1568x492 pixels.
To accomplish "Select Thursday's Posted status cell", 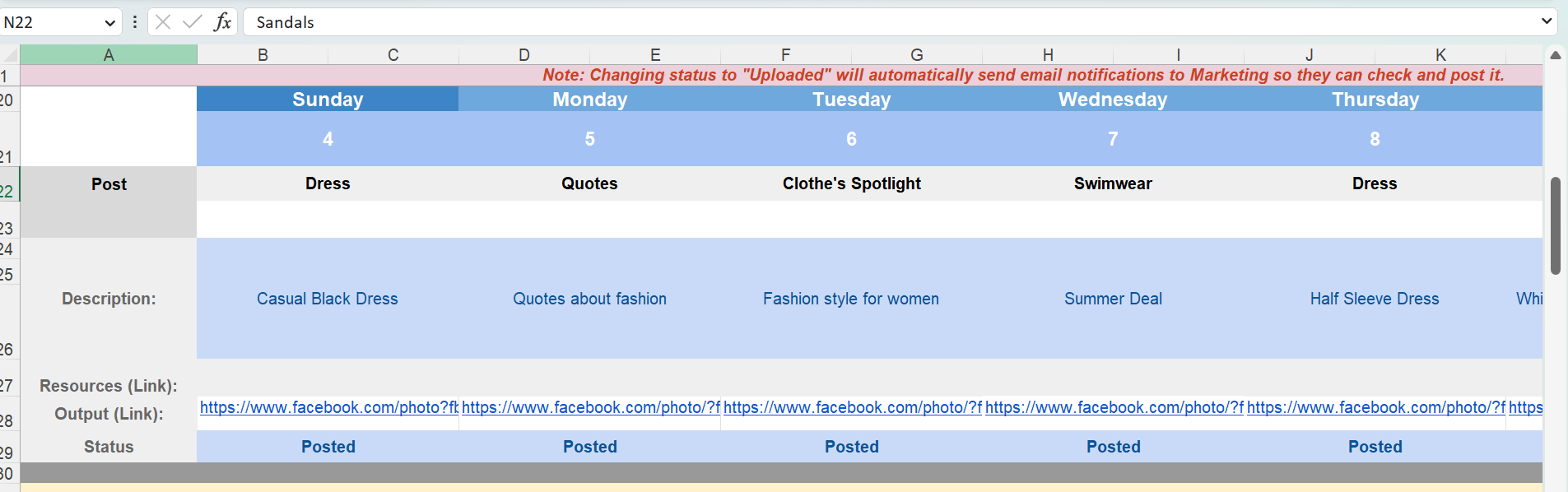I will [x=1375, y=447].
